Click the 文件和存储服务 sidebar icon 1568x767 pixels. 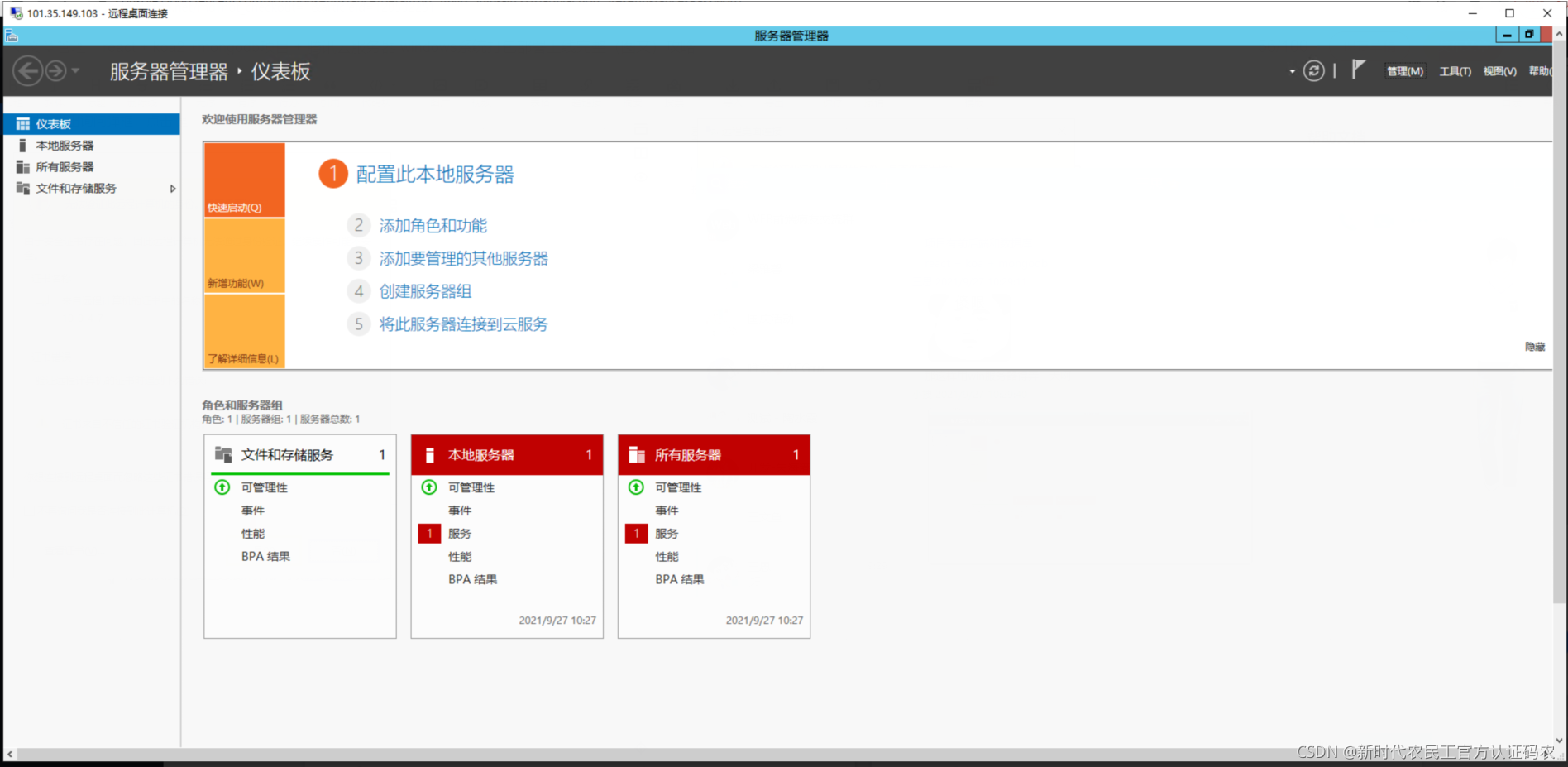click(x=22, y=189)
